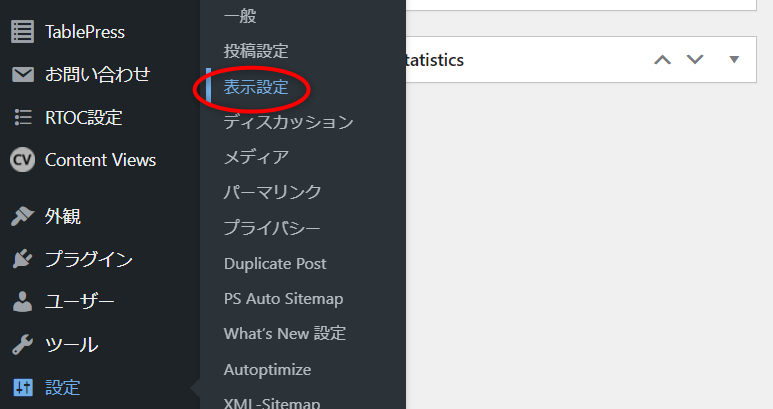Select メディア in settings submenu

coord(256,157)
